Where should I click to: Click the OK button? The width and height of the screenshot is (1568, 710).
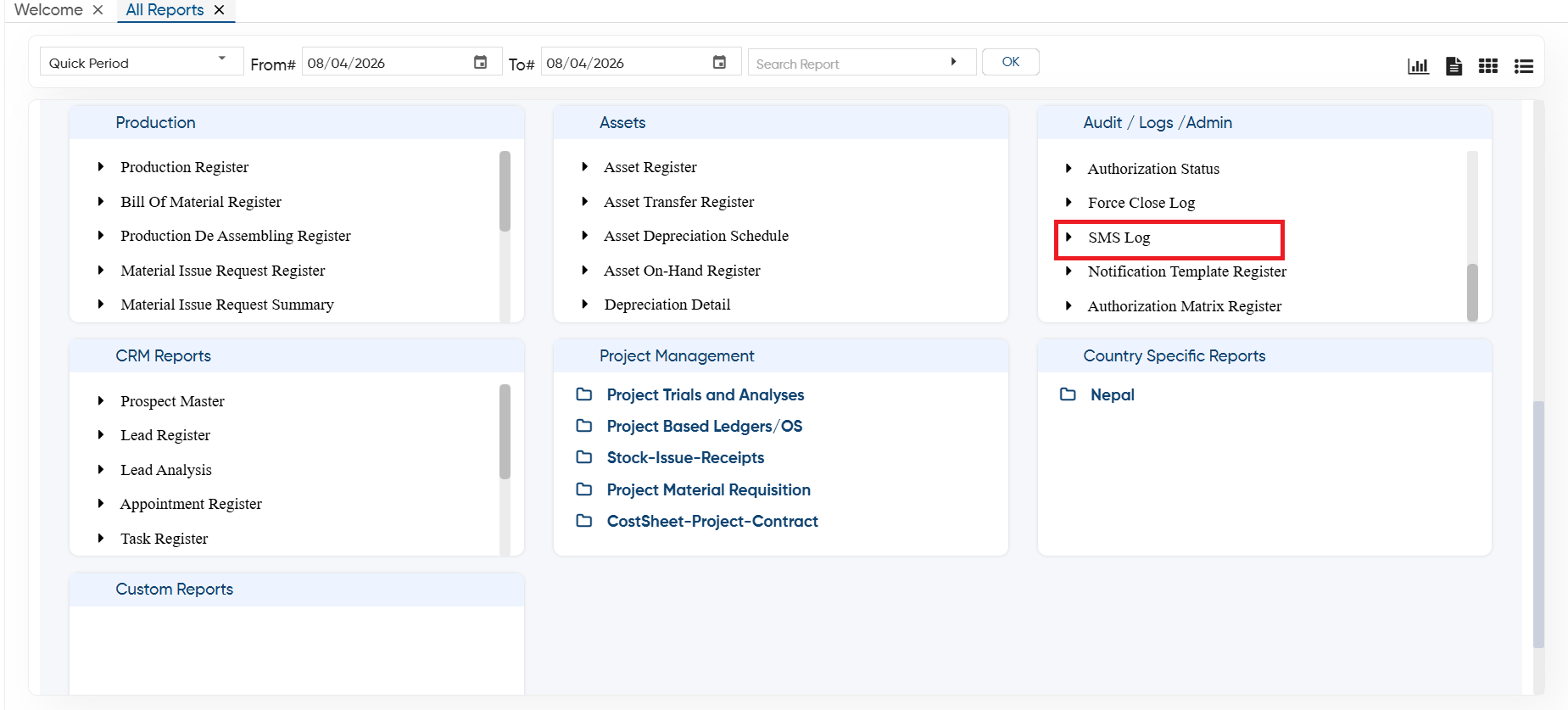point(1010,62)
